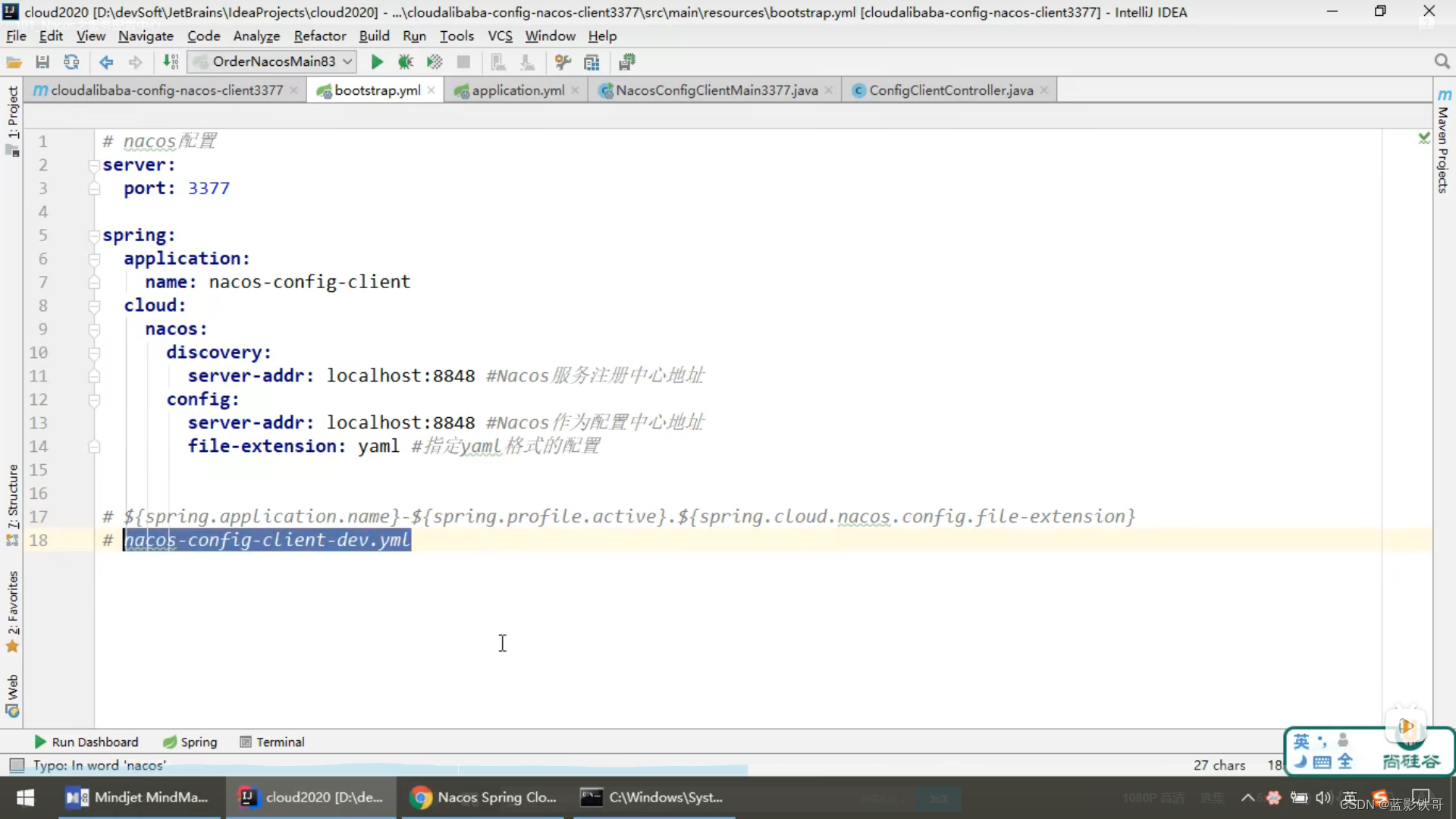Click the Project Structure icon in the toolbar

tap(591, 62)
